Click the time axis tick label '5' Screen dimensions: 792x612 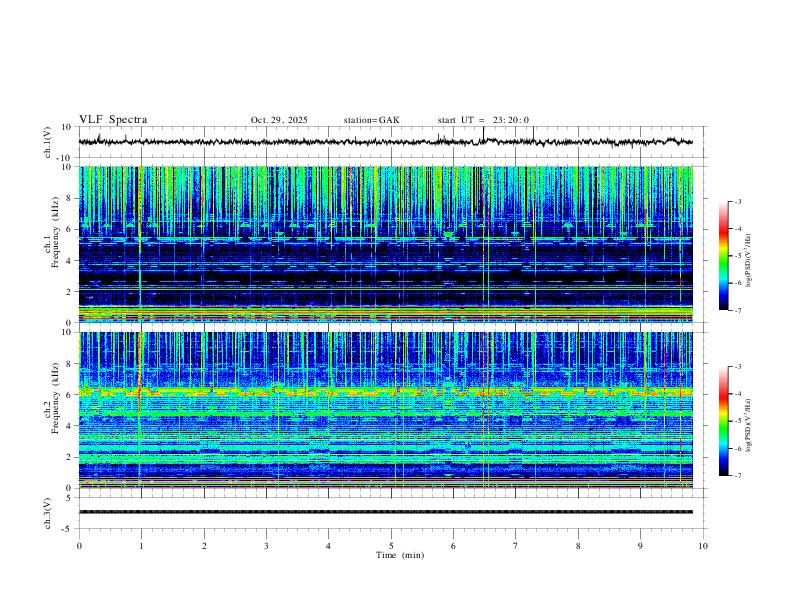pos(391,546)
